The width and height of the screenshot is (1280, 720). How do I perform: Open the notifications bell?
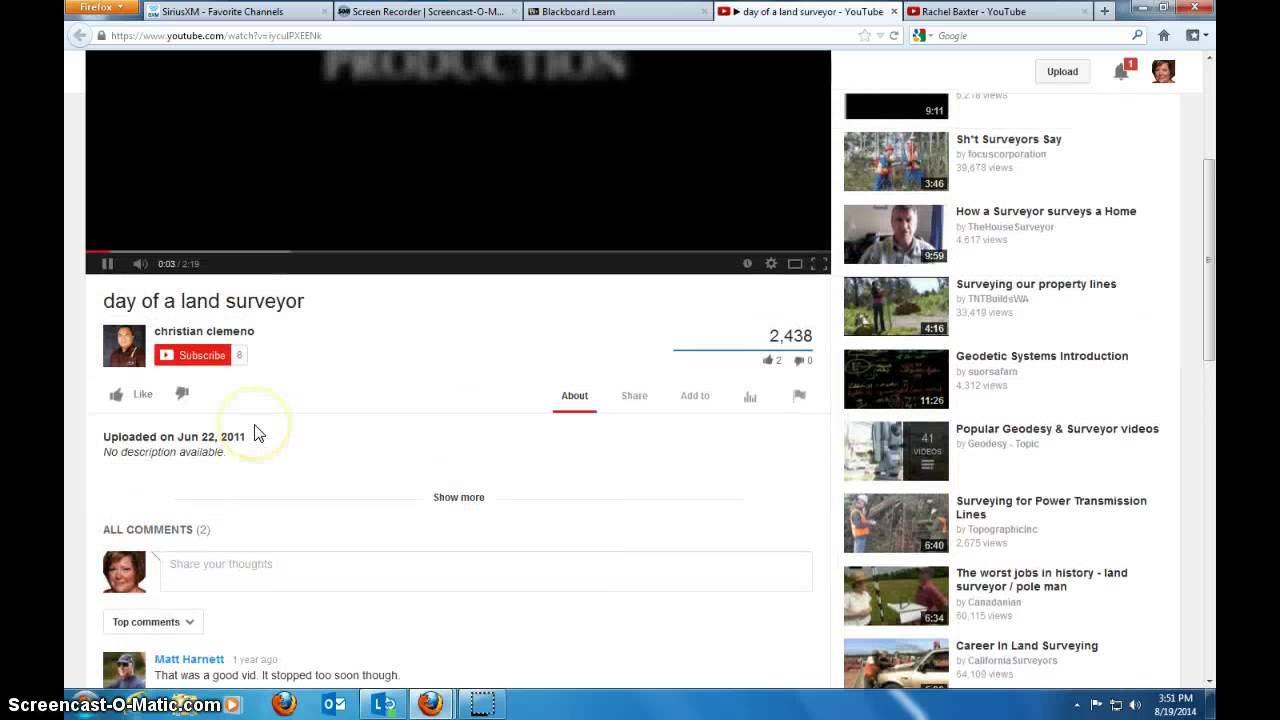[x=1121, y=71]
